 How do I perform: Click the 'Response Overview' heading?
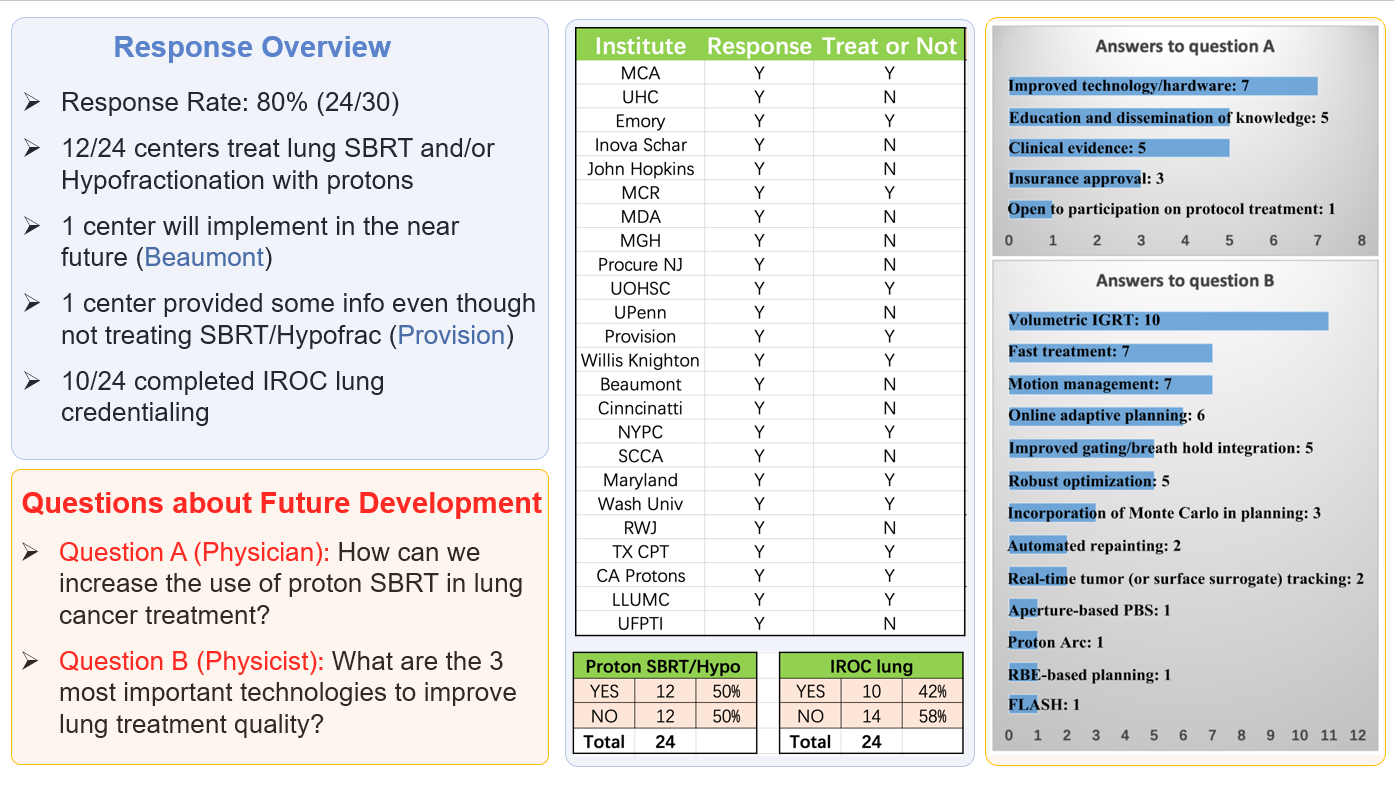(x=252, y=47)
